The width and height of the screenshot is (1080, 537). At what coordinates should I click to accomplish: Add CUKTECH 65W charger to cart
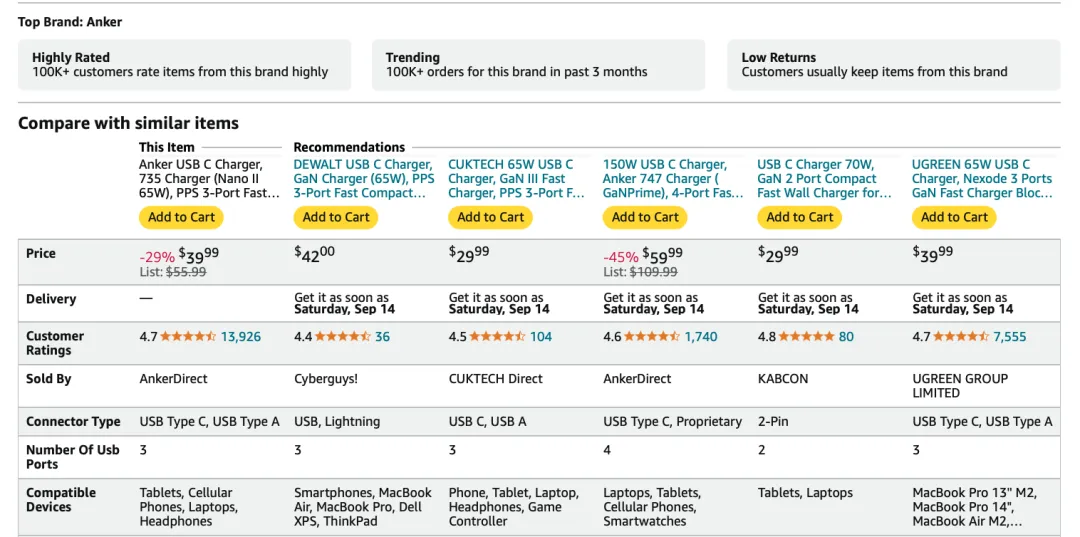point(490,217)
